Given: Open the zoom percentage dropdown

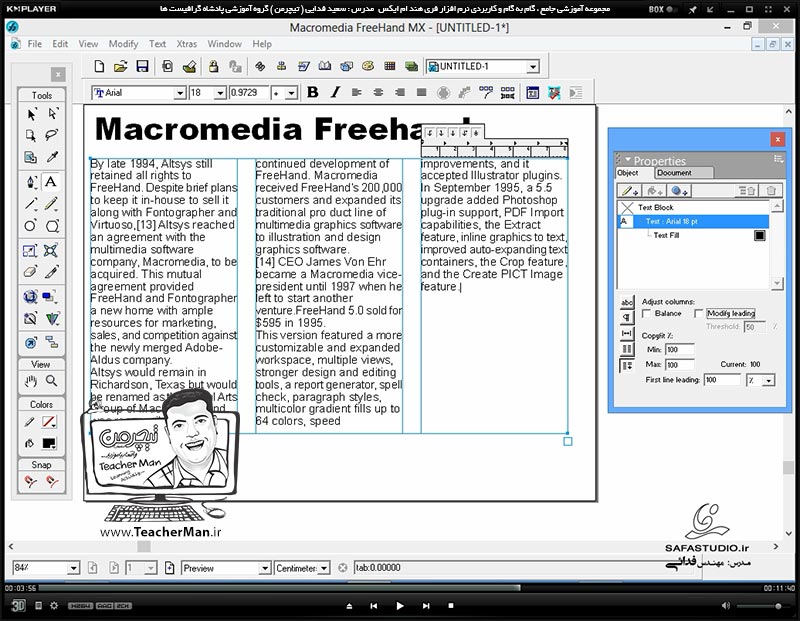Looking at the screenshot, I should click(x=73, y=568).
